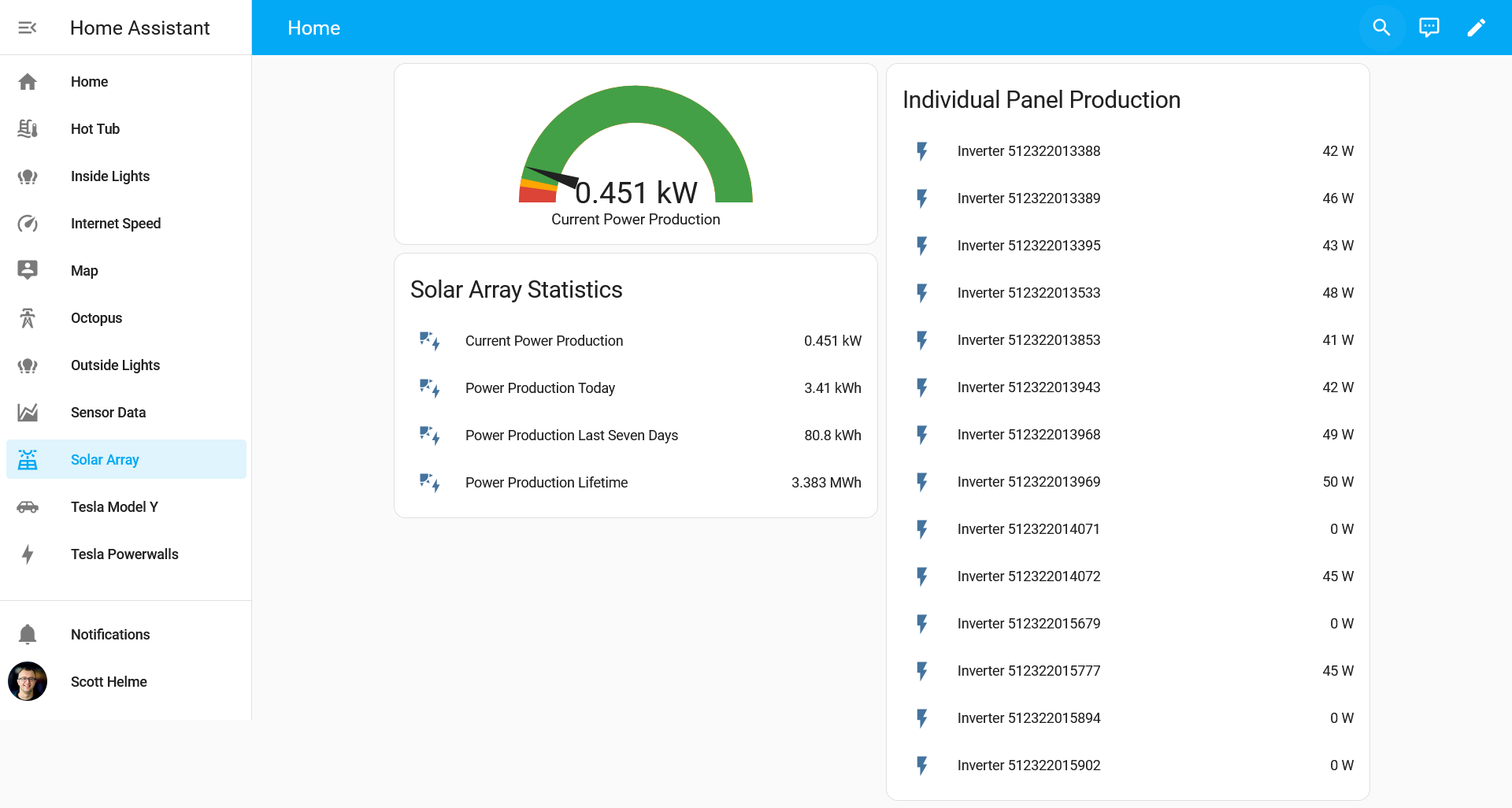The image size is (1512, 808).
Task: Open Inverter 512322013969 details
Action: coord(1028,482)
